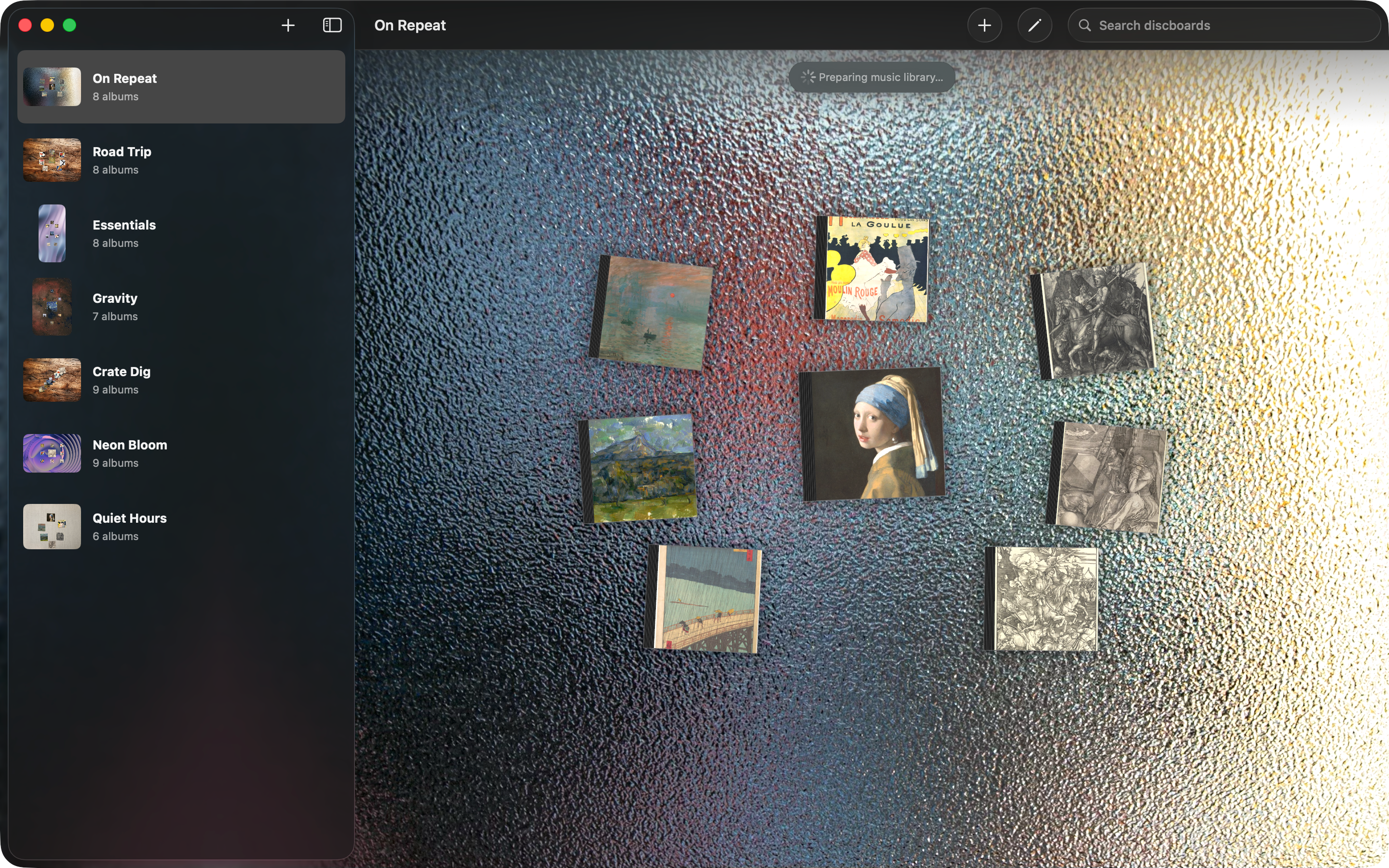Select the Girl with Pearl Earring album

(872, 434)
